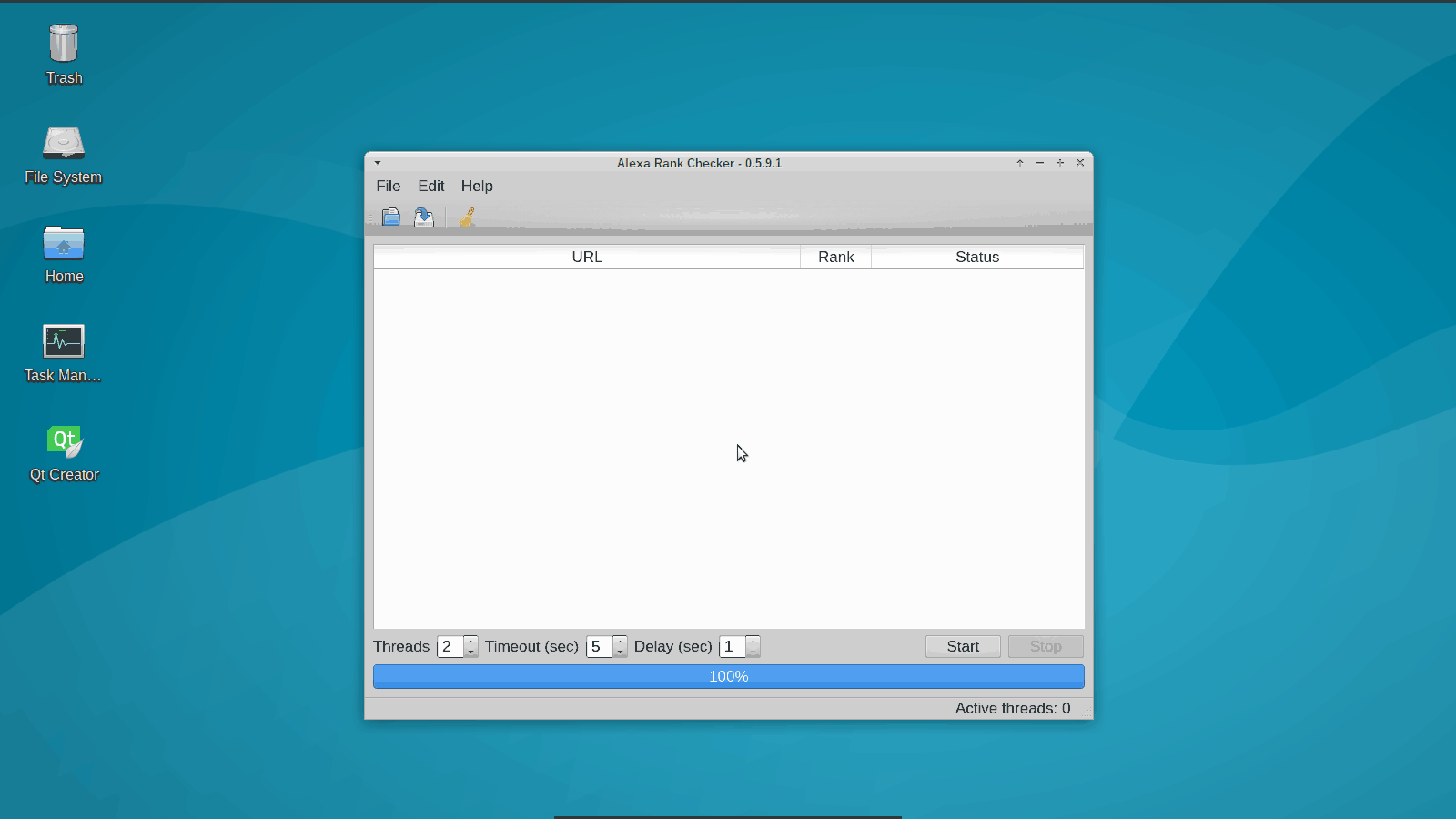1456x819 pixels.
Task: Open the Edit menu
Action: 431,186
